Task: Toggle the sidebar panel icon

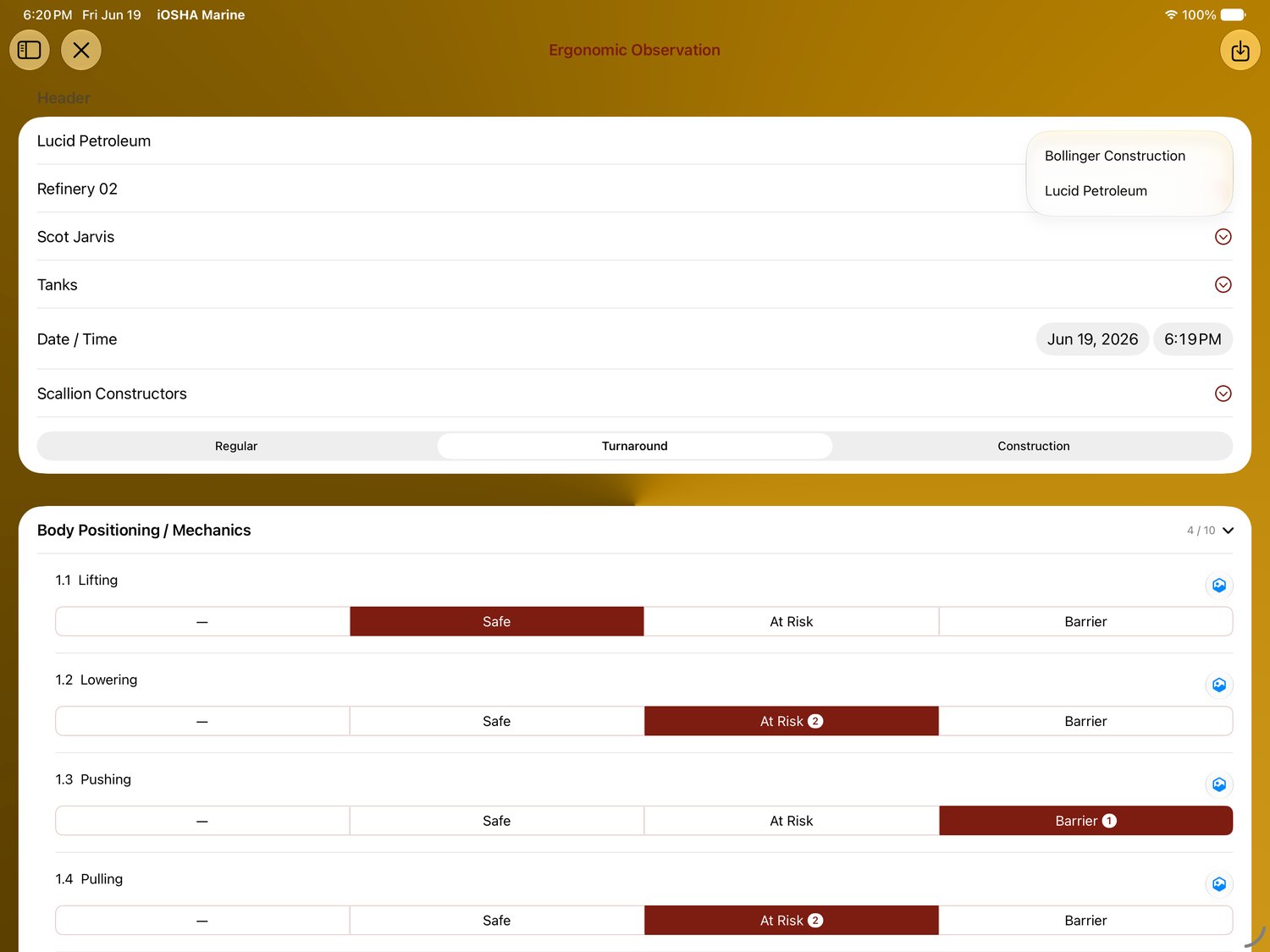Action: [30, 50]
